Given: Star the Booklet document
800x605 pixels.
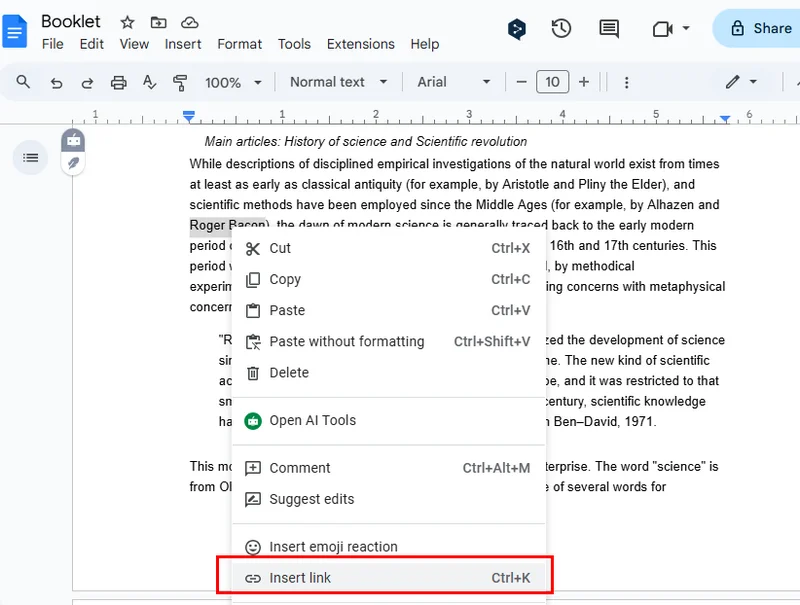Looking at the screenshot, I should click(127, 21).
